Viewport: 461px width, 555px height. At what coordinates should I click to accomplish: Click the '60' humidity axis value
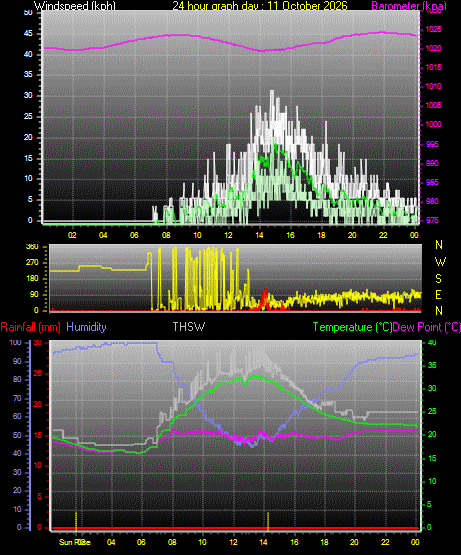tap(17, 417)
